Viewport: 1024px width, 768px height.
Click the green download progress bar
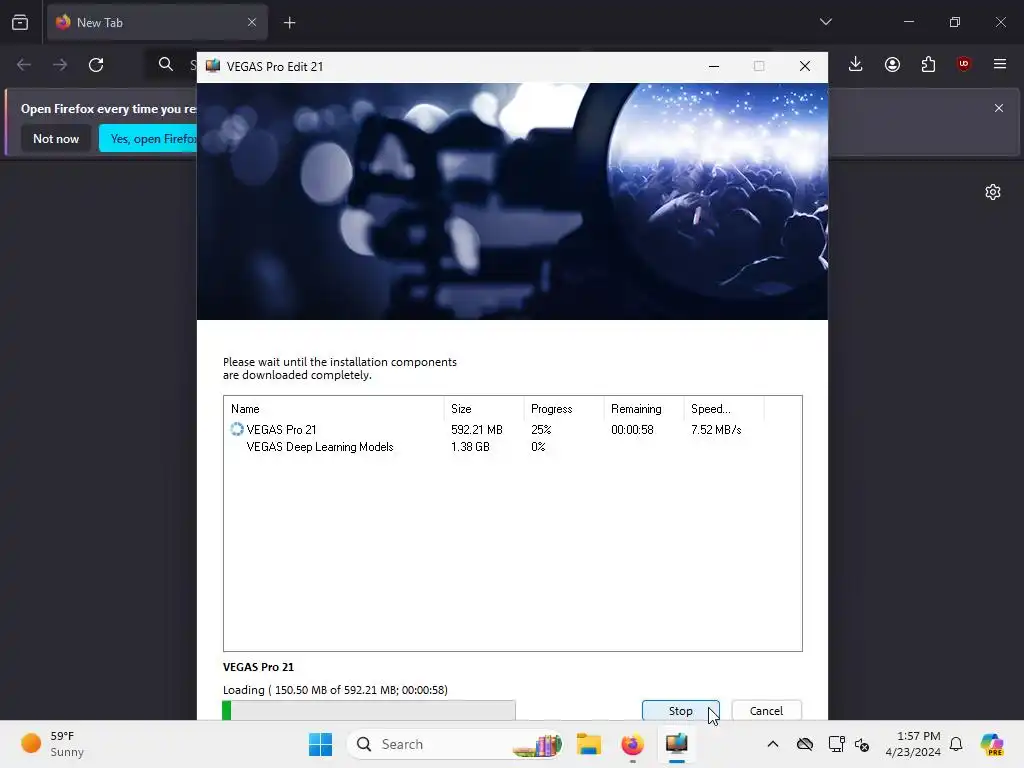click(x=369, y=711)
